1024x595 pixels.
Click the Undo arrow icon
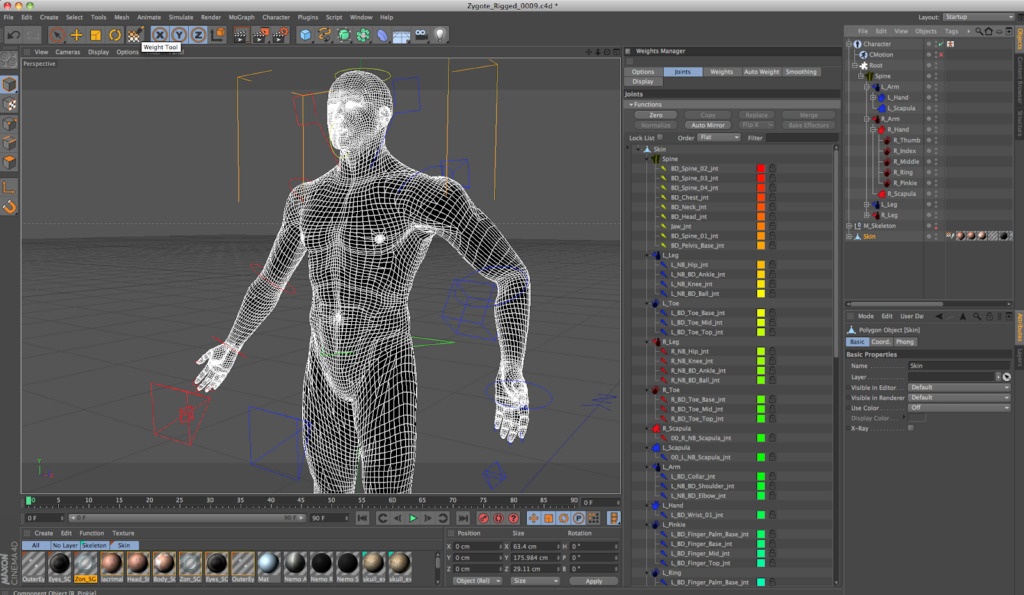[14, 35]
